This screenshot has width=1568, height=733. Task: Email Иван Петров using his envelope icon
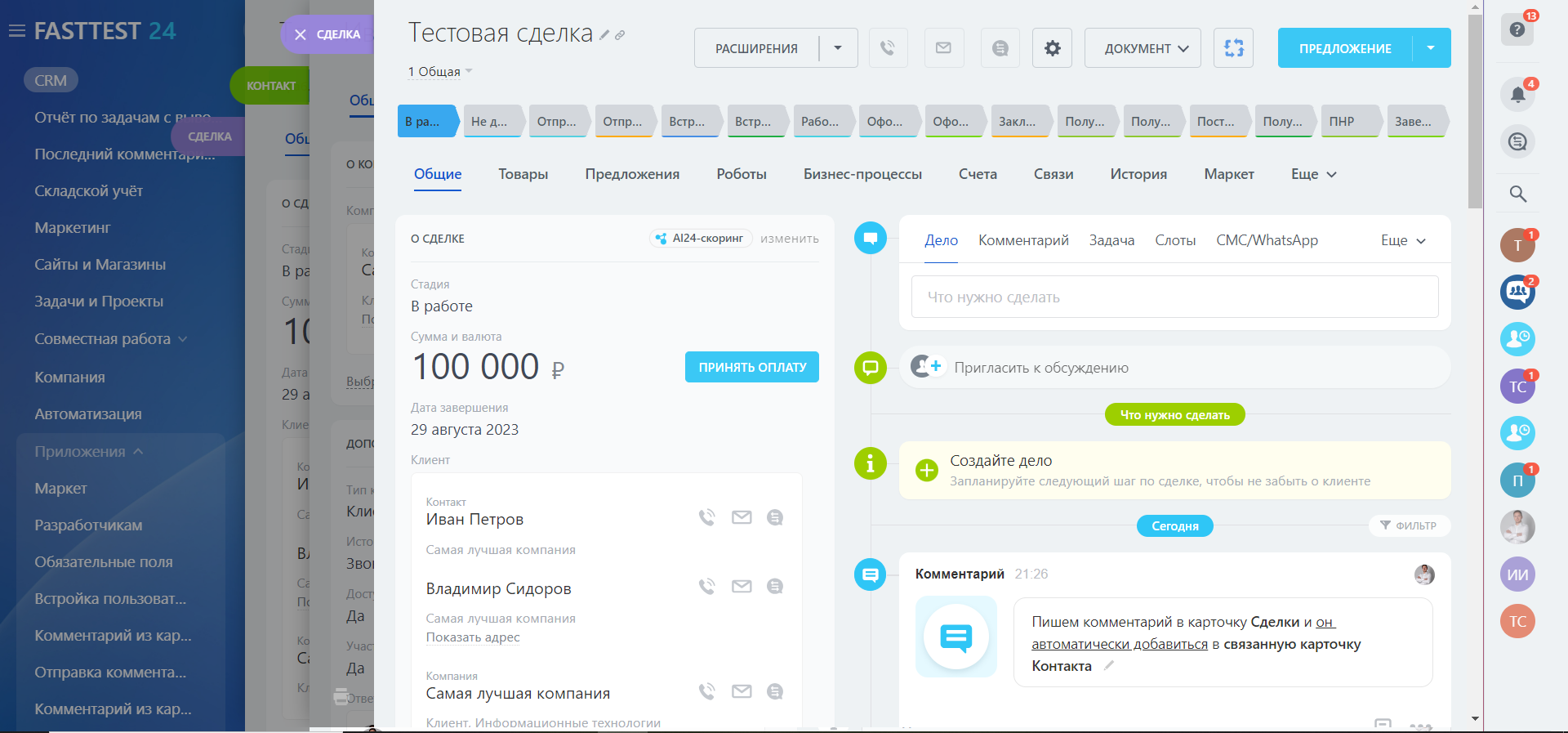742,517
